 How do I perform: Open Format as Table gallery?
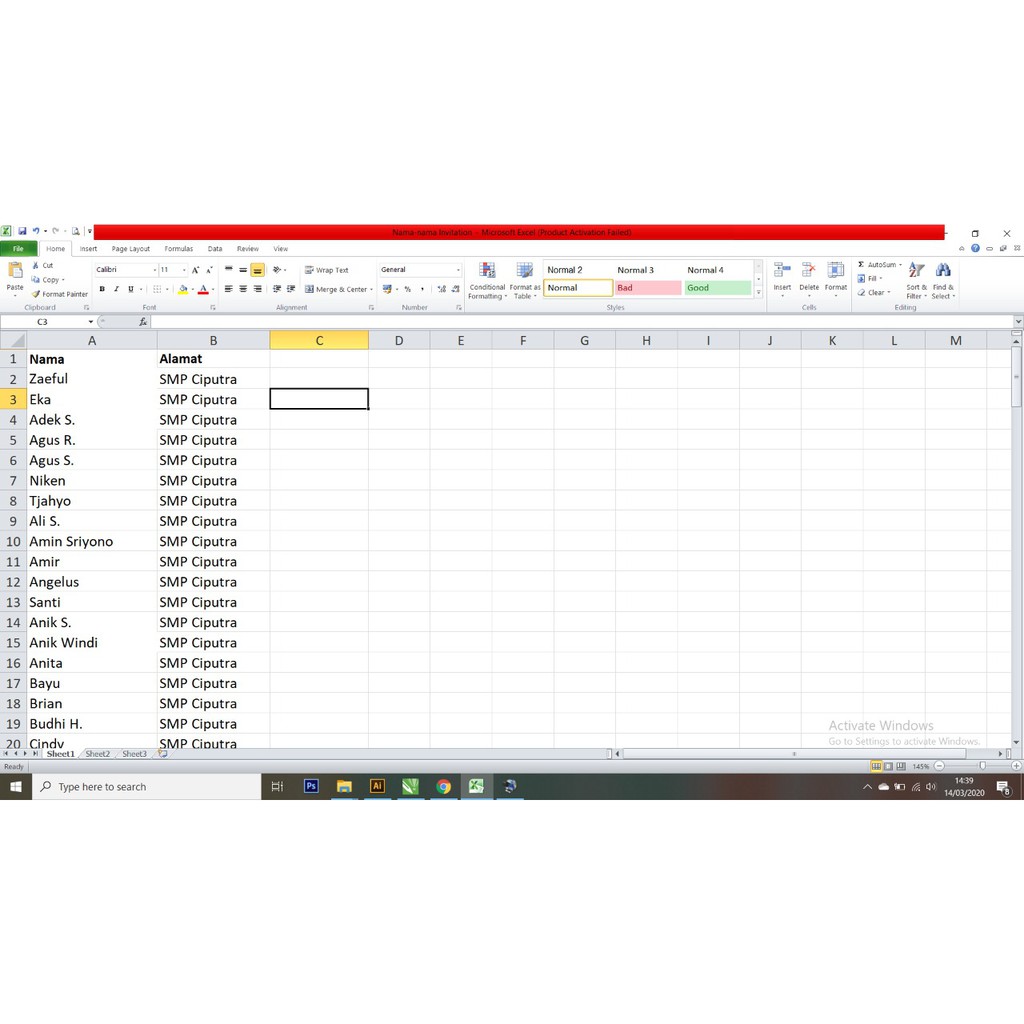point(524,281)
